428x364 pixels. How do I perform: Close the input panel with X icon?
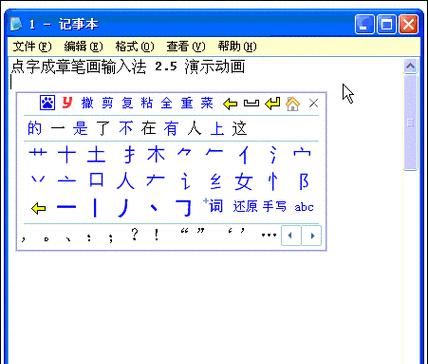coord(314,104)
